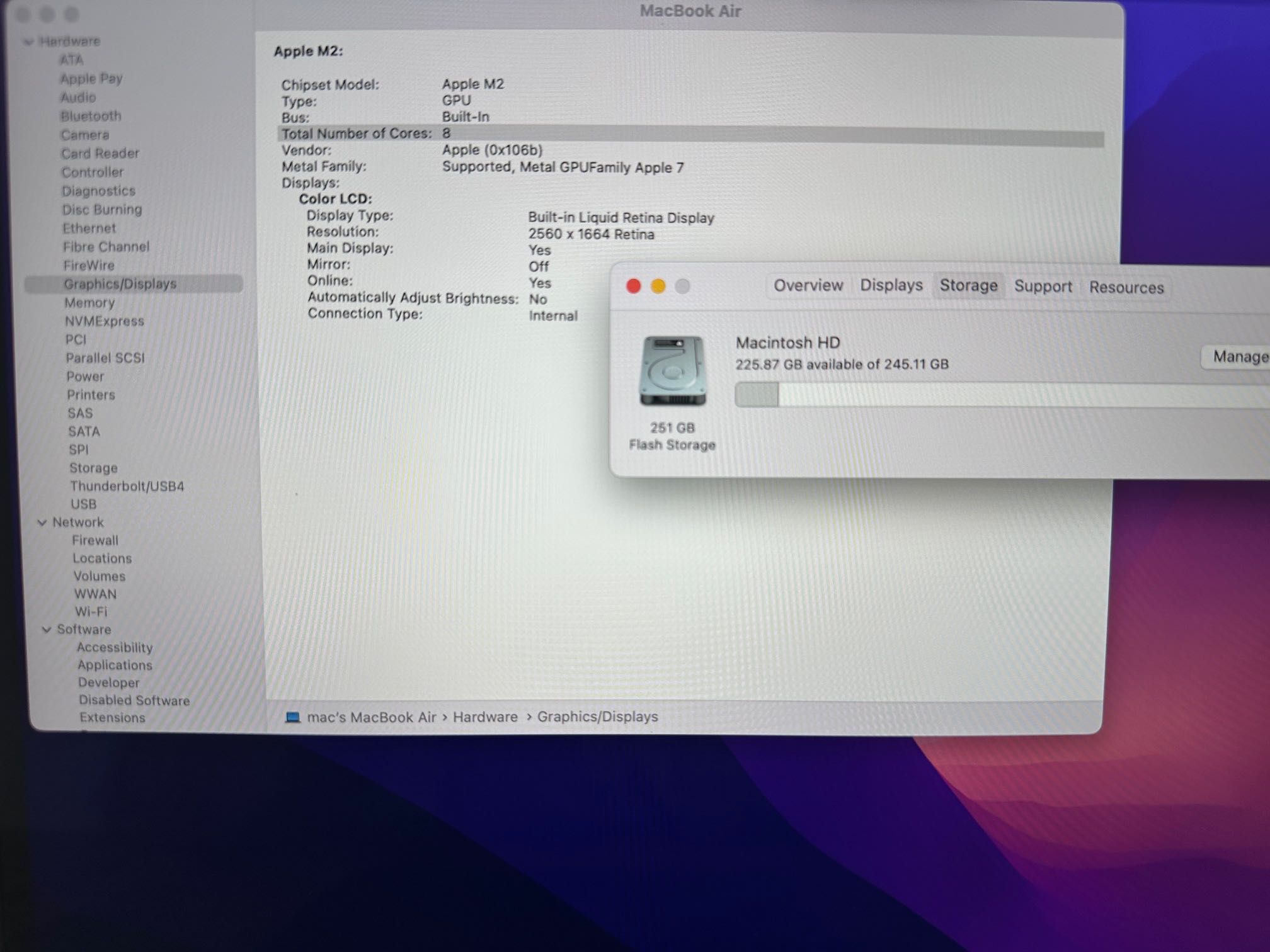Open the Support tab
Viewport: 1270px width, 952px height.
click(1043, 286)
